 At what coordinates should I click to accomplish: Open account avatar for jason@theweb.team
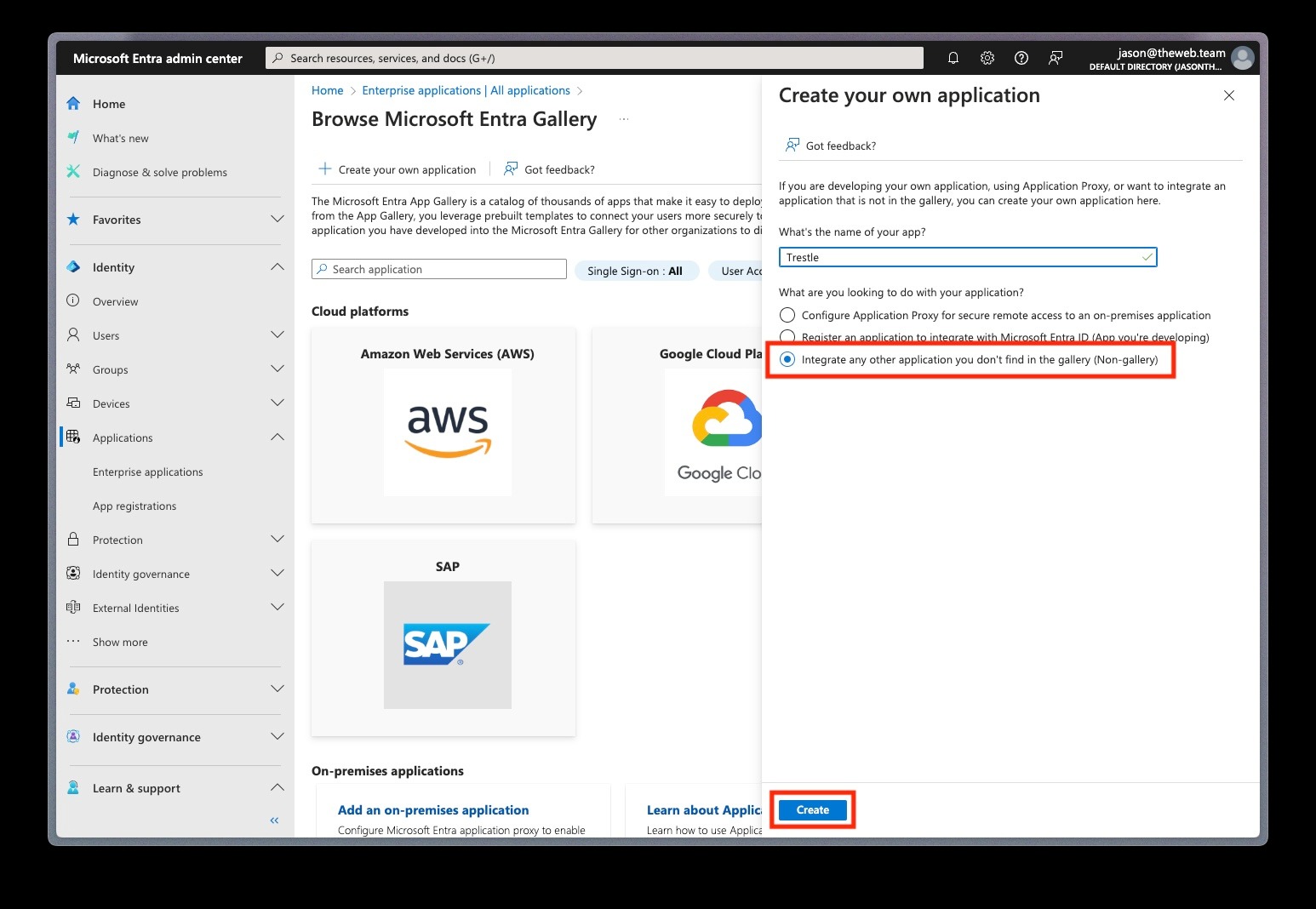(x=1243, y=58)
